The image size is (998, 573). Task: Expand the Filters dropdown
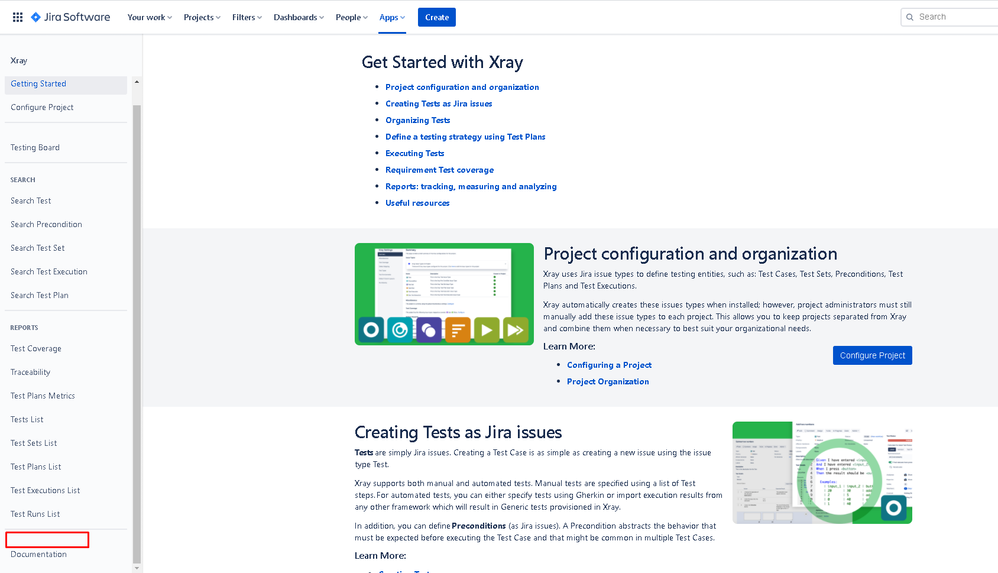[247, 17]
